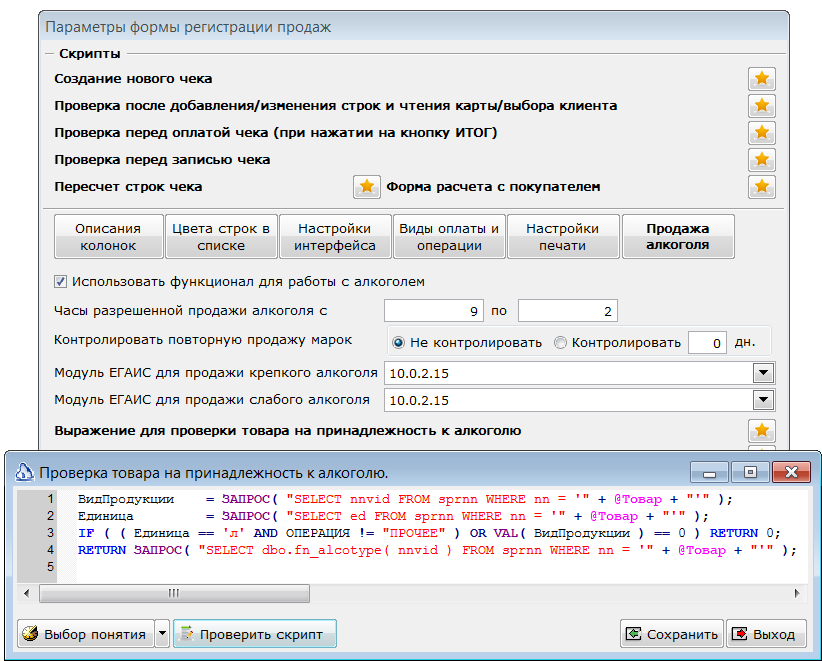Click "Выход" button
The image size is (822, 661).
click(766, 634)
